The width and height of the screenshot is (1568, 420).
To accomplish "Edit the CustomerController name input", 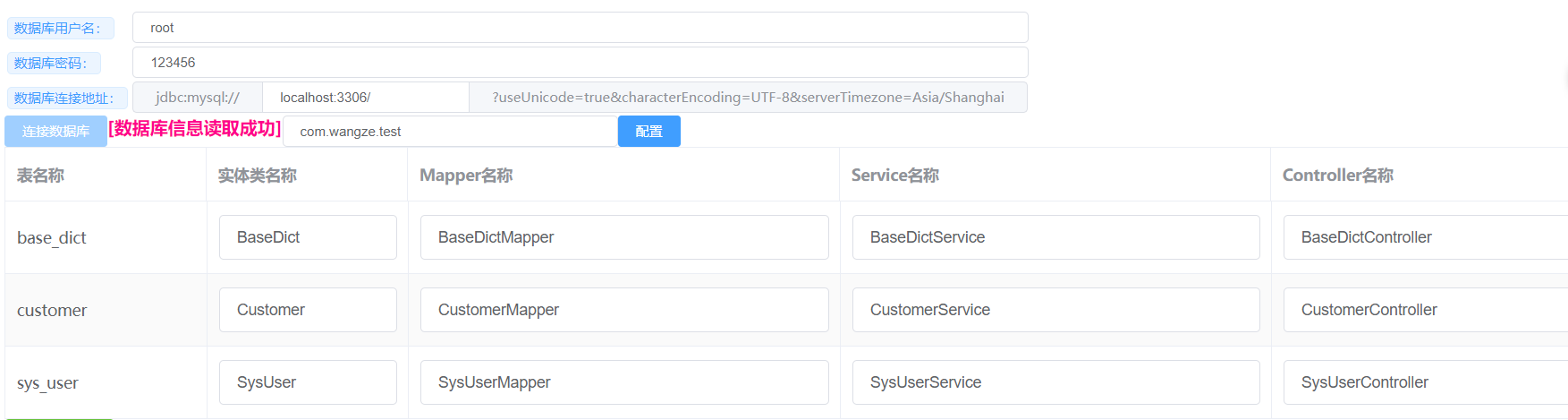I will [1426, 310].
